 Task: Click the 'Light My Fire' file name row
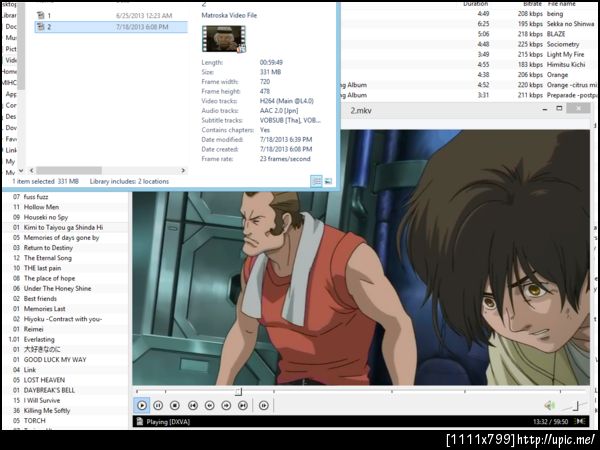[566, 54]
